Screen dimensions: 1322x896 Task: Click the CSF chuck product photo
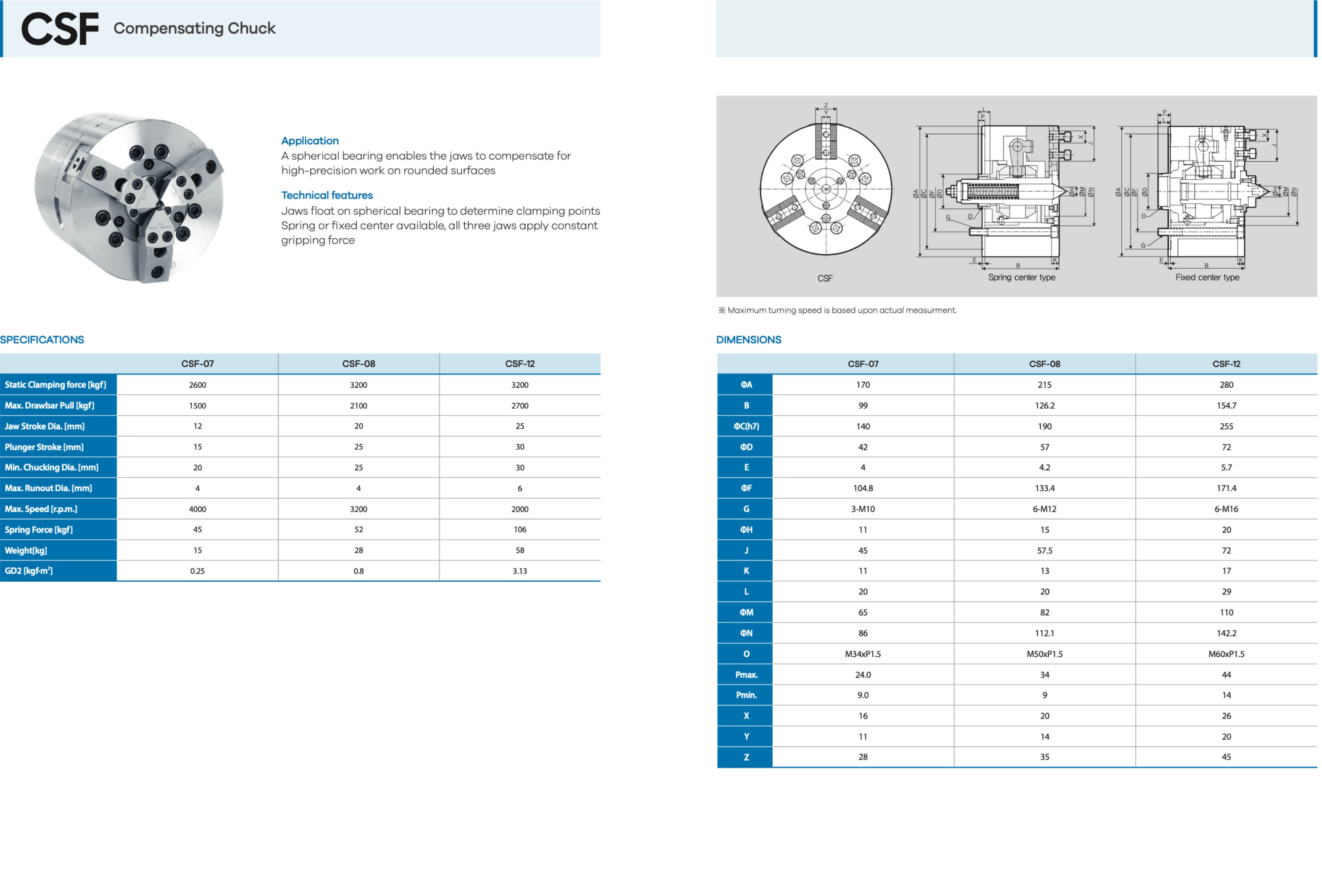pyautogui.click(x=130, y=197)
